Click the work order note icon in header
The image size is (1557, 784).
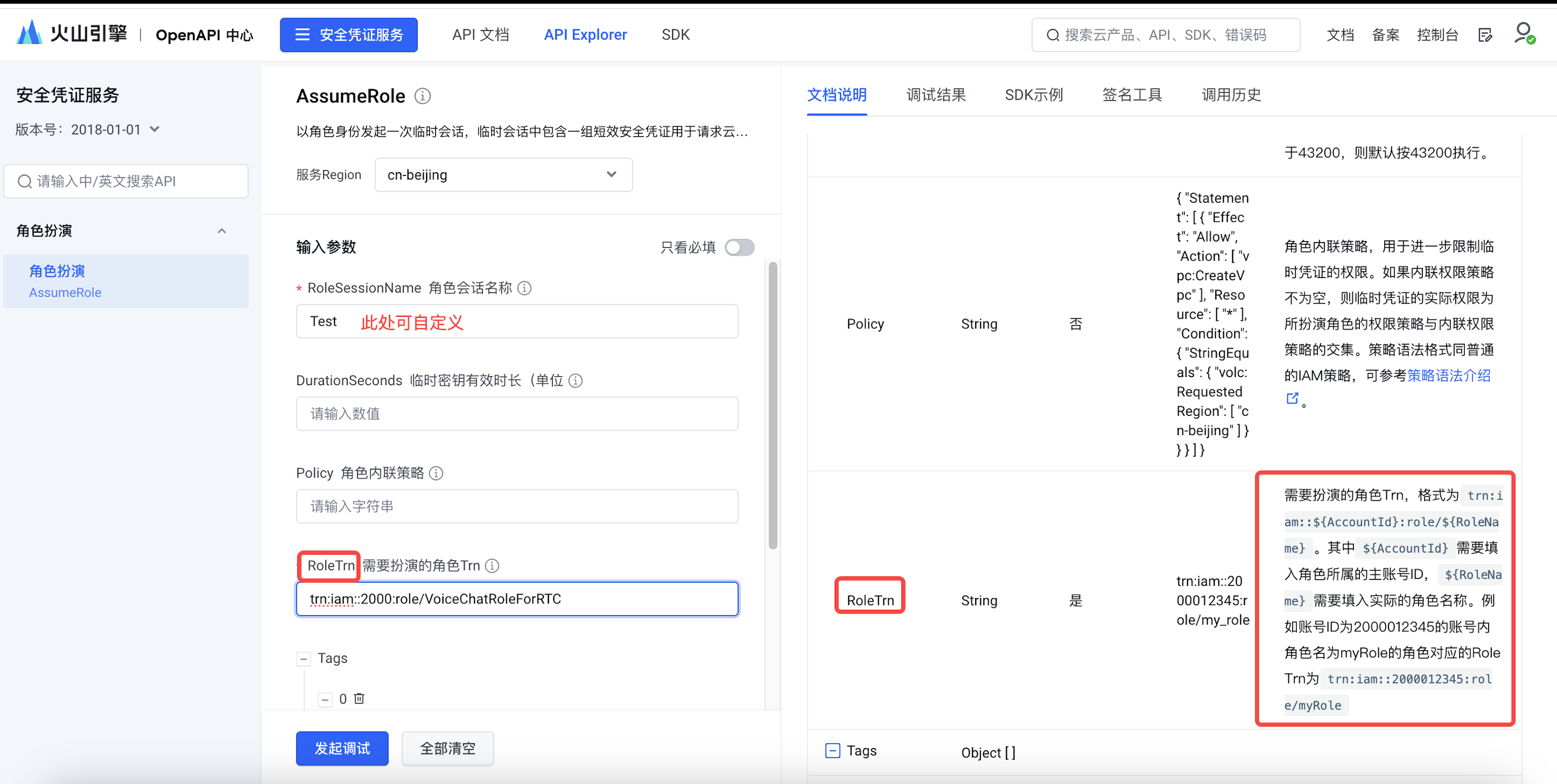[1485, 35]
